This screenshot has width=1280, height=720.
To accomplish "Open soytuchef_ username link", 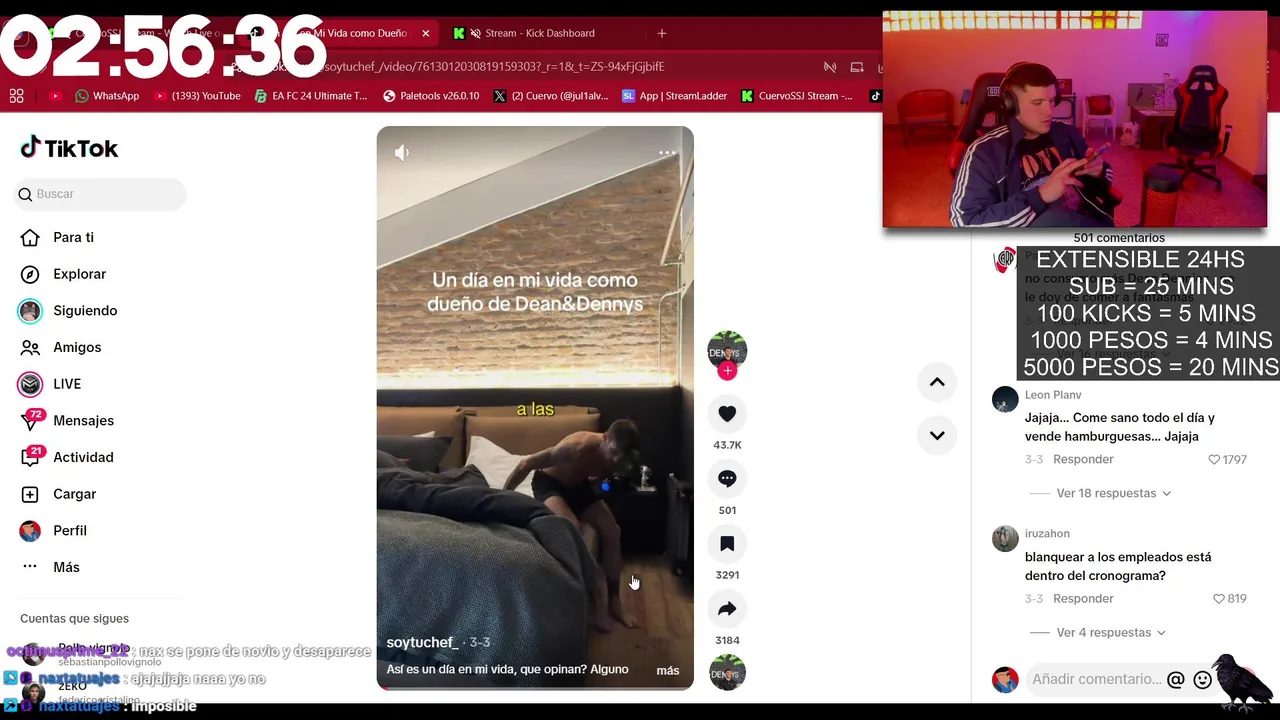I will (422, 642).
